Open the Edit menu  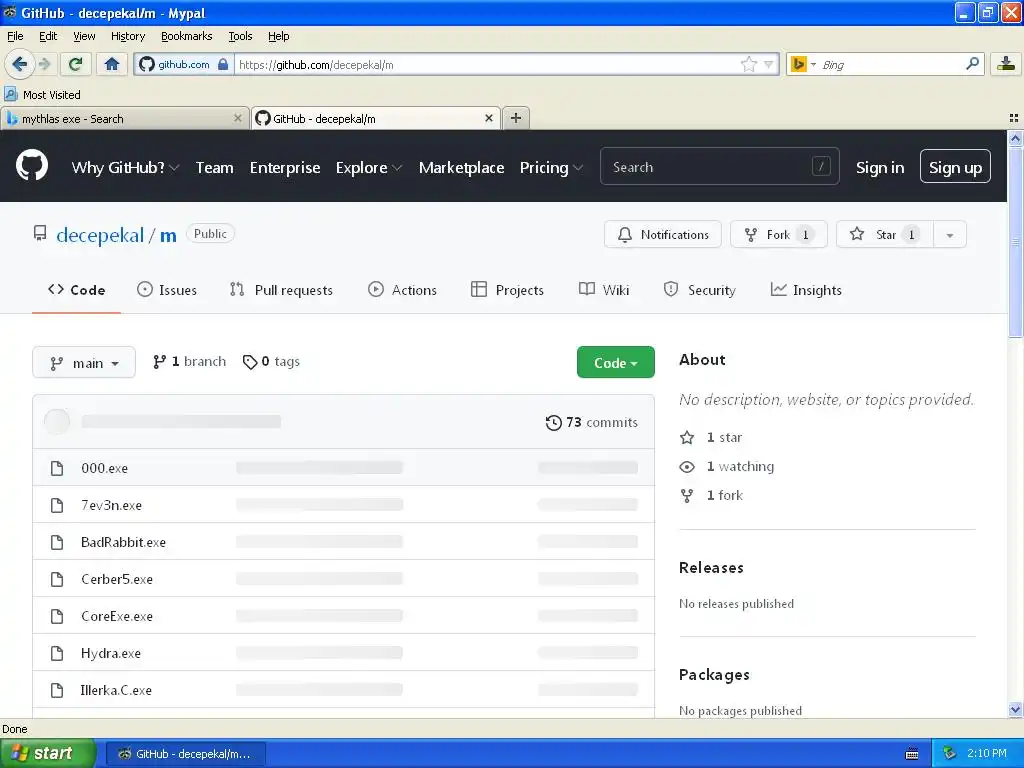48,36
